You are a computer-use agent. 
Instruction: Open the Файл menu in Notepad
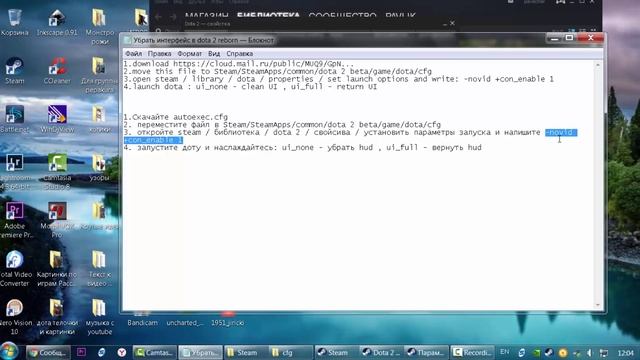point(133,53)
